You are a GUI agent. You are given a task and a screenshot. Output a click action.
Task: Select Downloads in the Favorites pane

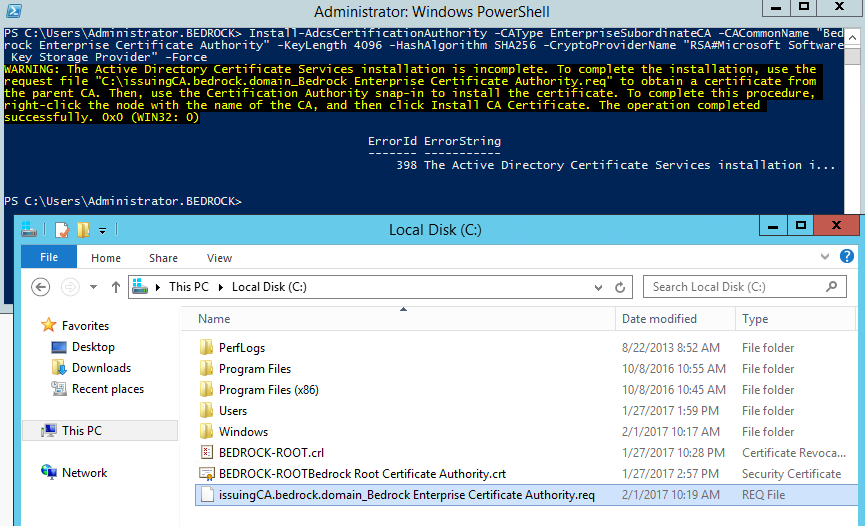click(101, 368)
